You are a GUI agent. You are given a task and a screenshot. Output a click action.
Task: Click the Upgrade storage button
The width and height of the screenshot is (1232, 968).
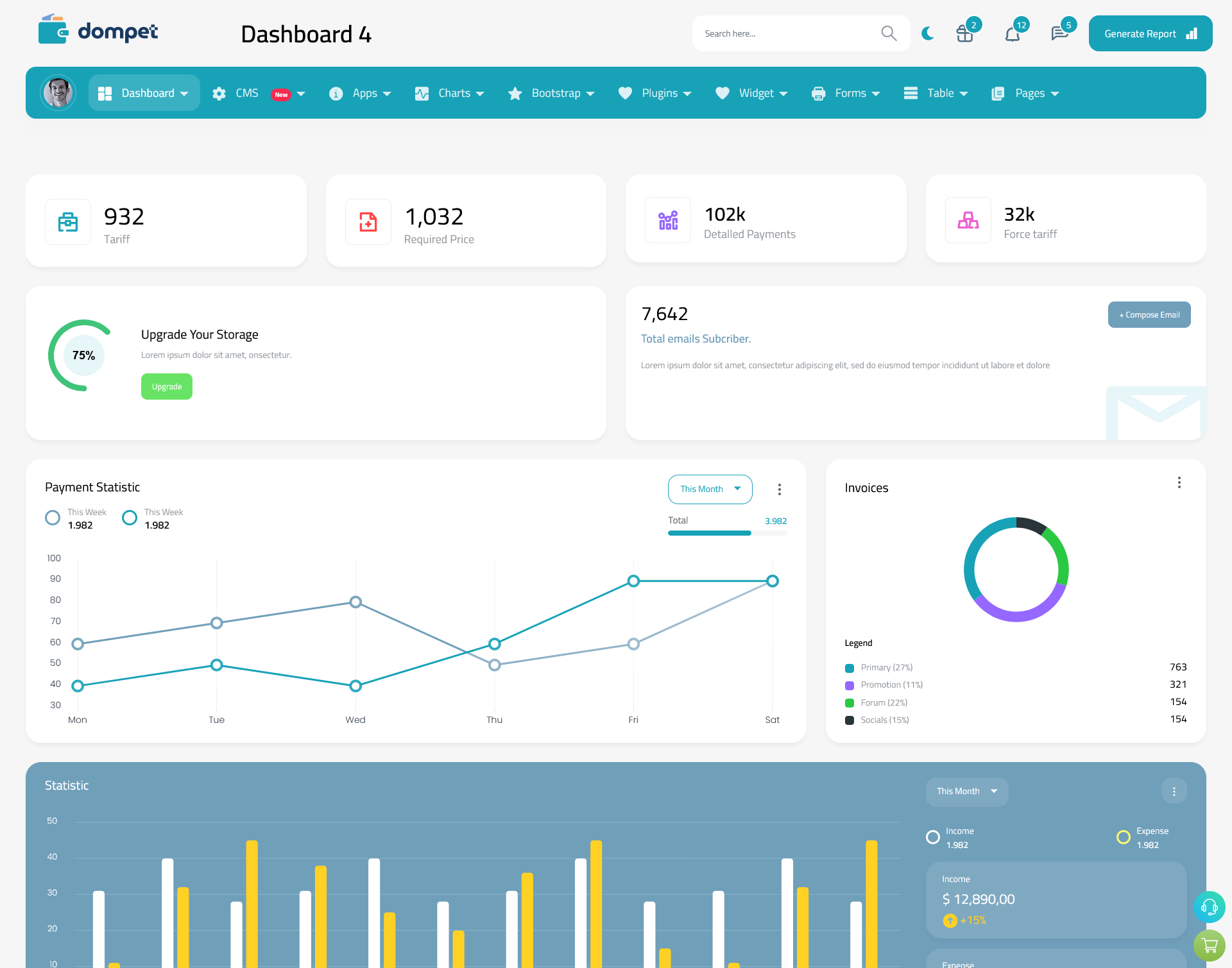(167, 386)
